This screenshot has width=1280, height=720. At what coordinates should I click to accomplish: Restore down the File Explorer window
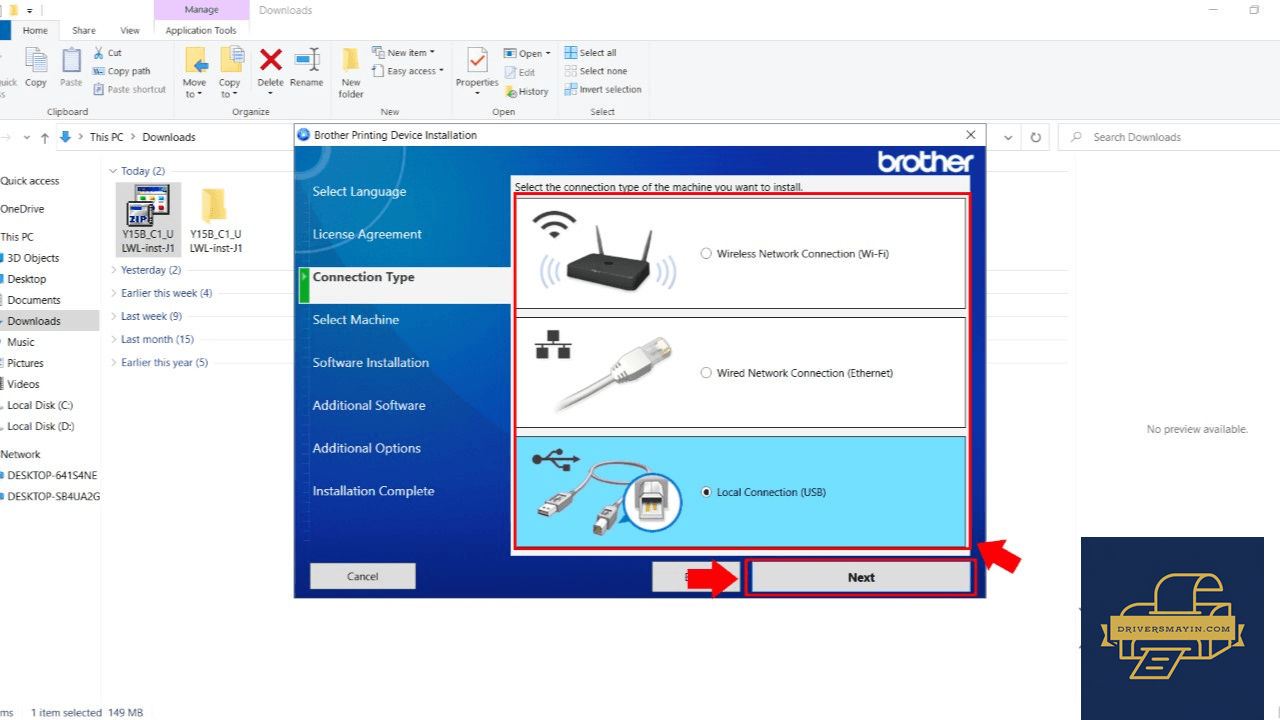1254,10
